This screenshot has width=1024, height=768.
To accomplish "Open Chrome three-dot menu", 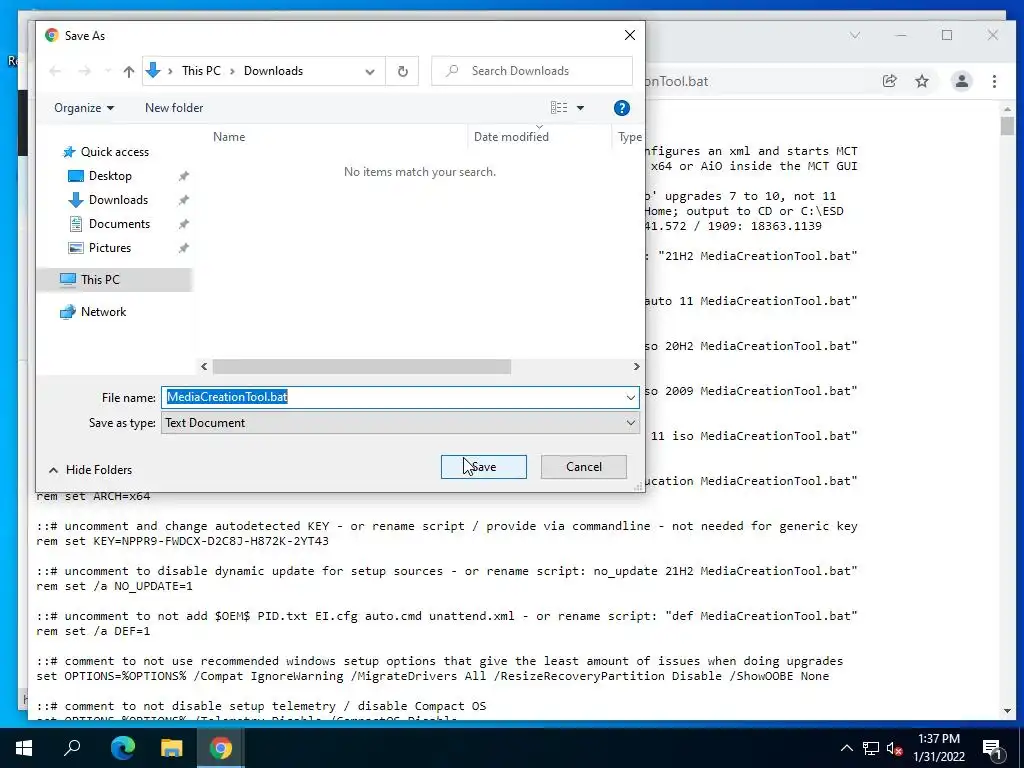I will 994,81.
